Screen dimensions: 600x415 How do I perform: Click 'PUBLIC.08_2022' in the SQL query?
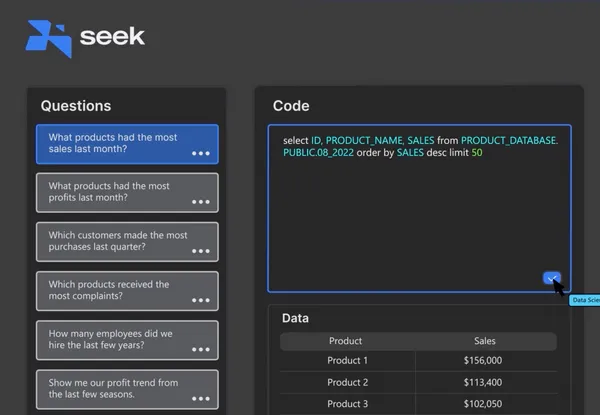click(318, 153)
